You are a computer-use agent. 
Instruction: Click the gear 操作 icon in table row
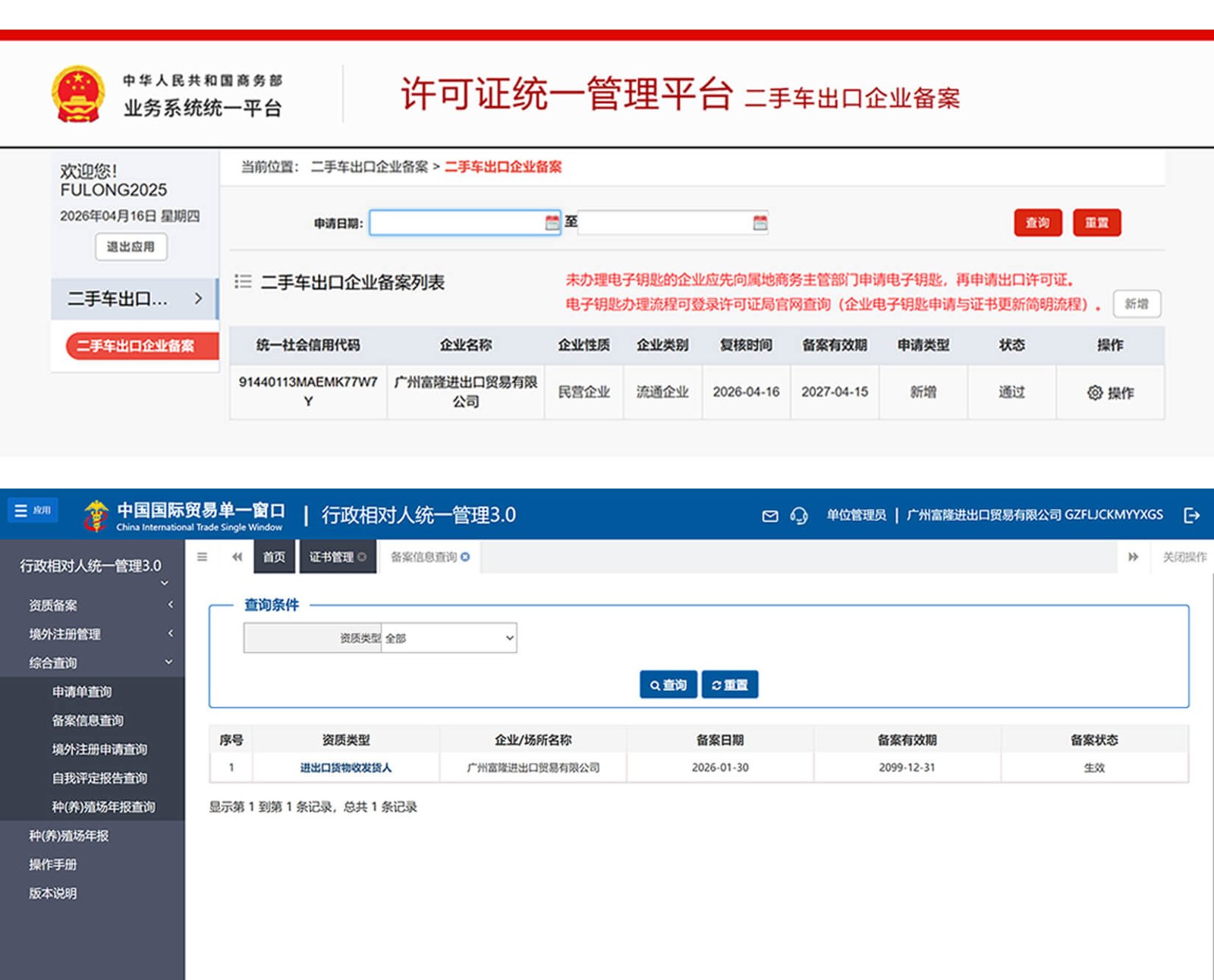pyautogui.click(x=1110, y=393)
